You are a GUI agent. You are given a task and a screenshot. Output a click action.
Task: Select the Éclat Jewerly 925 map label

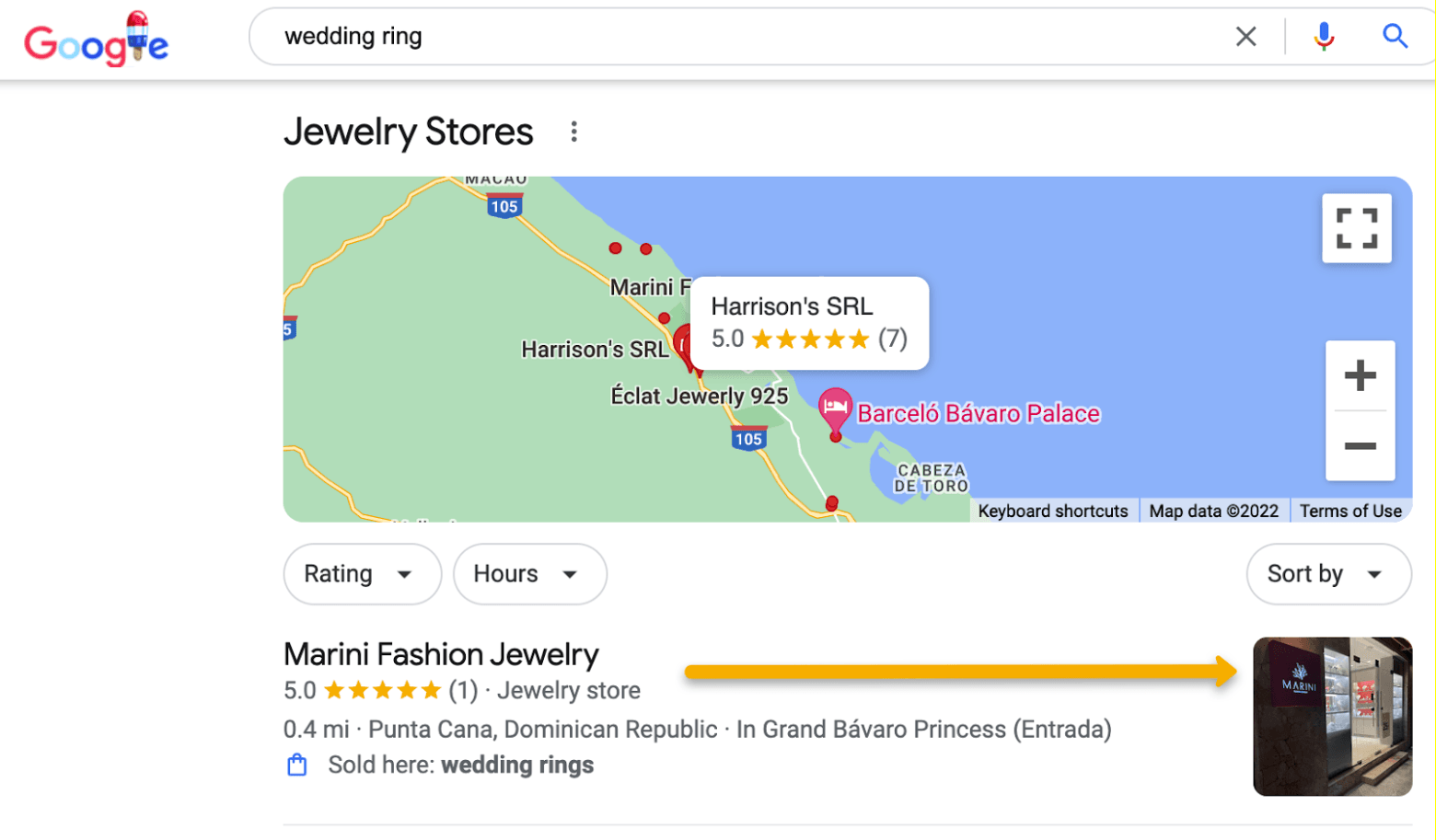click(700, 397)
